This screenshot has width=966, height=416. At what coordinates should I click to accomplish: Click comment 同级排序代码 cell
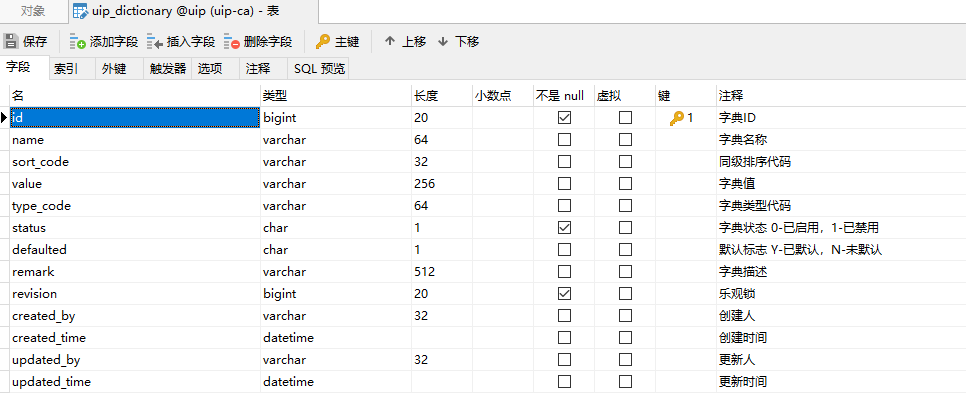[x=755, y=162]
